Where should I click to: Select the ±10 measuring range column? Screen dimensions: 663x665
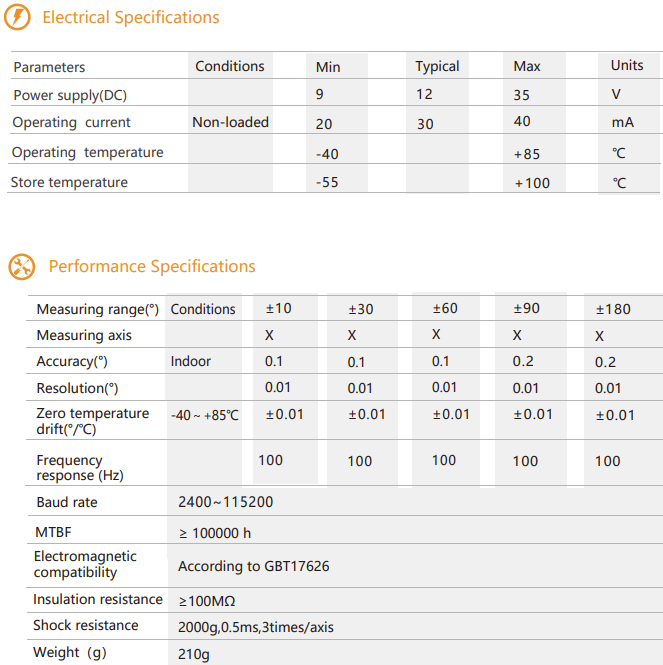click(279, 308)
